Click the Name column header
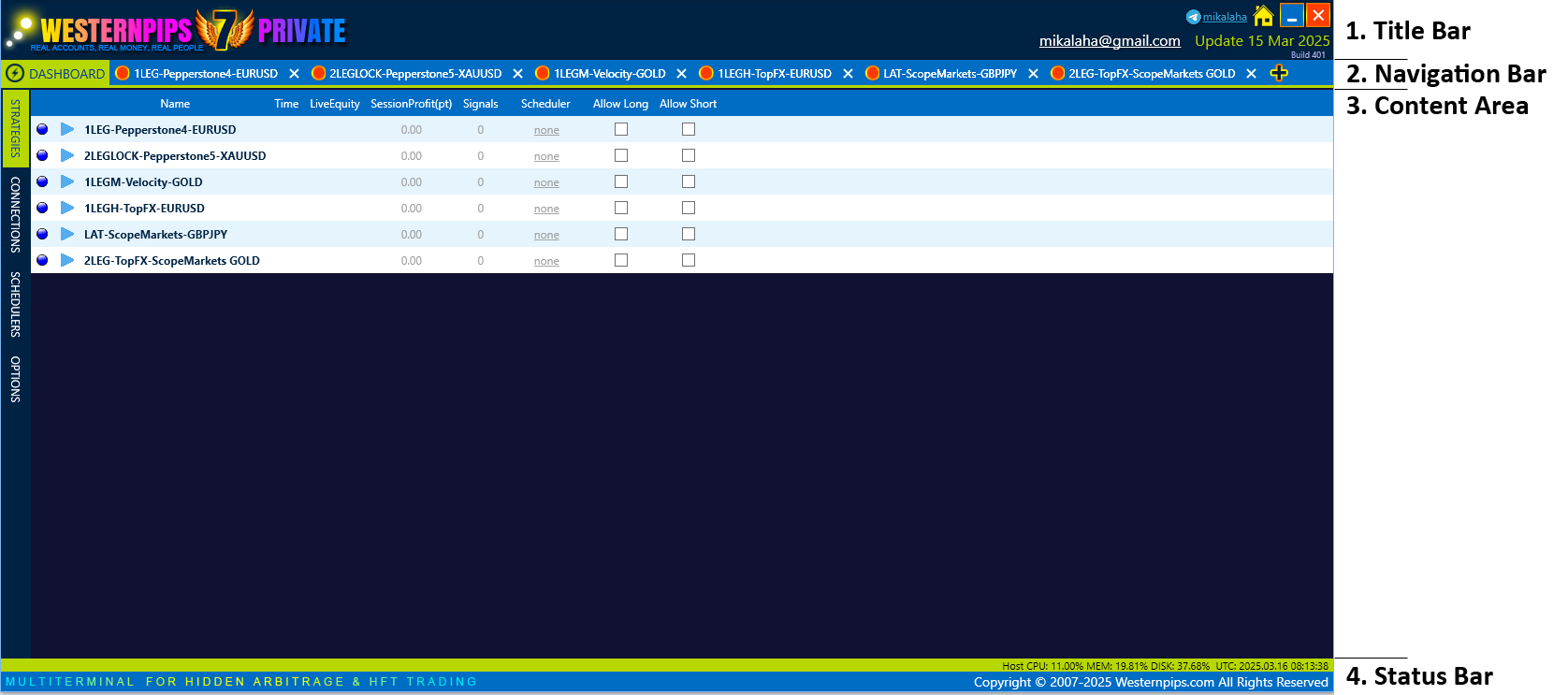Screen dimensions: 1568x695 (x=175, y=104)
